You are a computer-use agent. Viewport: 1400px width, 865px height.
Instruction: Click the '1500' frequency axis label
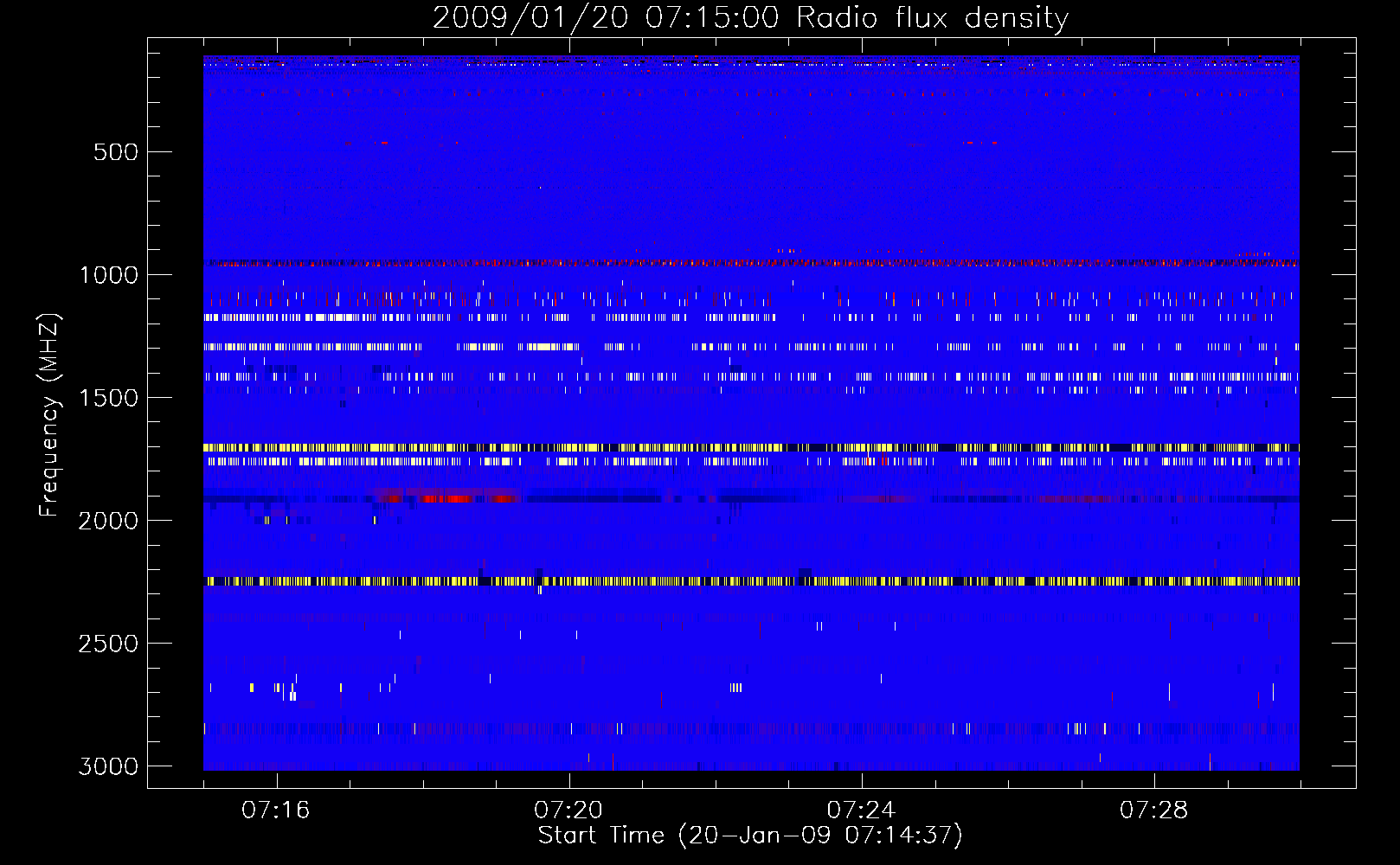tap(108, 398)
